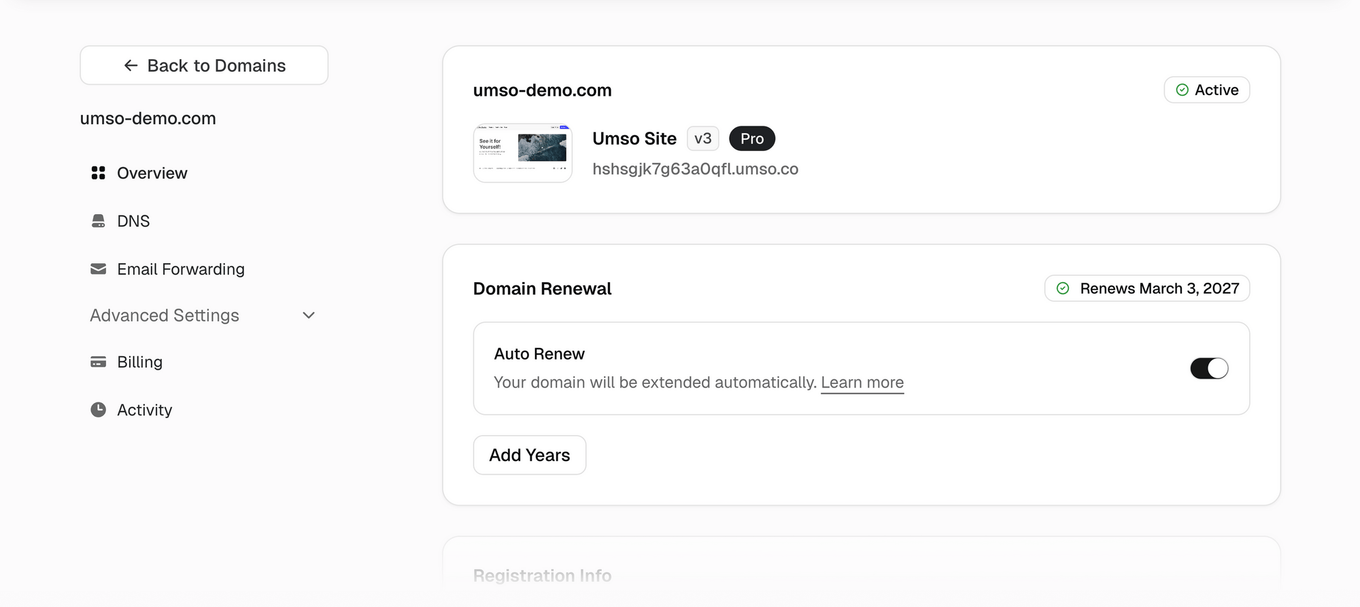Screen dimensions: 1360x607
Task: Click the green check icon beside Active
Action: tap(1182, 90)
